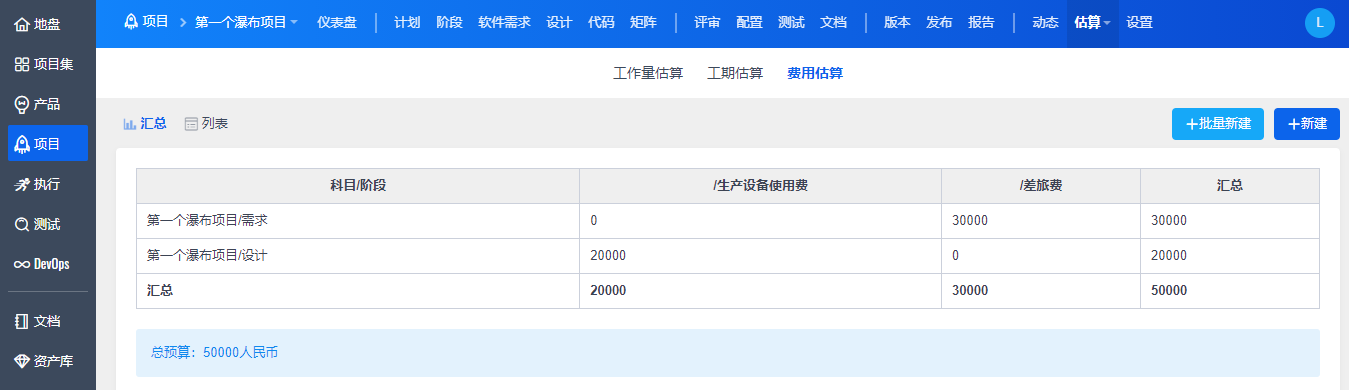The width and height of the screenshot is (1349, 390).
Task: Open the 工作量估算 tab
Action: (648, 73)
